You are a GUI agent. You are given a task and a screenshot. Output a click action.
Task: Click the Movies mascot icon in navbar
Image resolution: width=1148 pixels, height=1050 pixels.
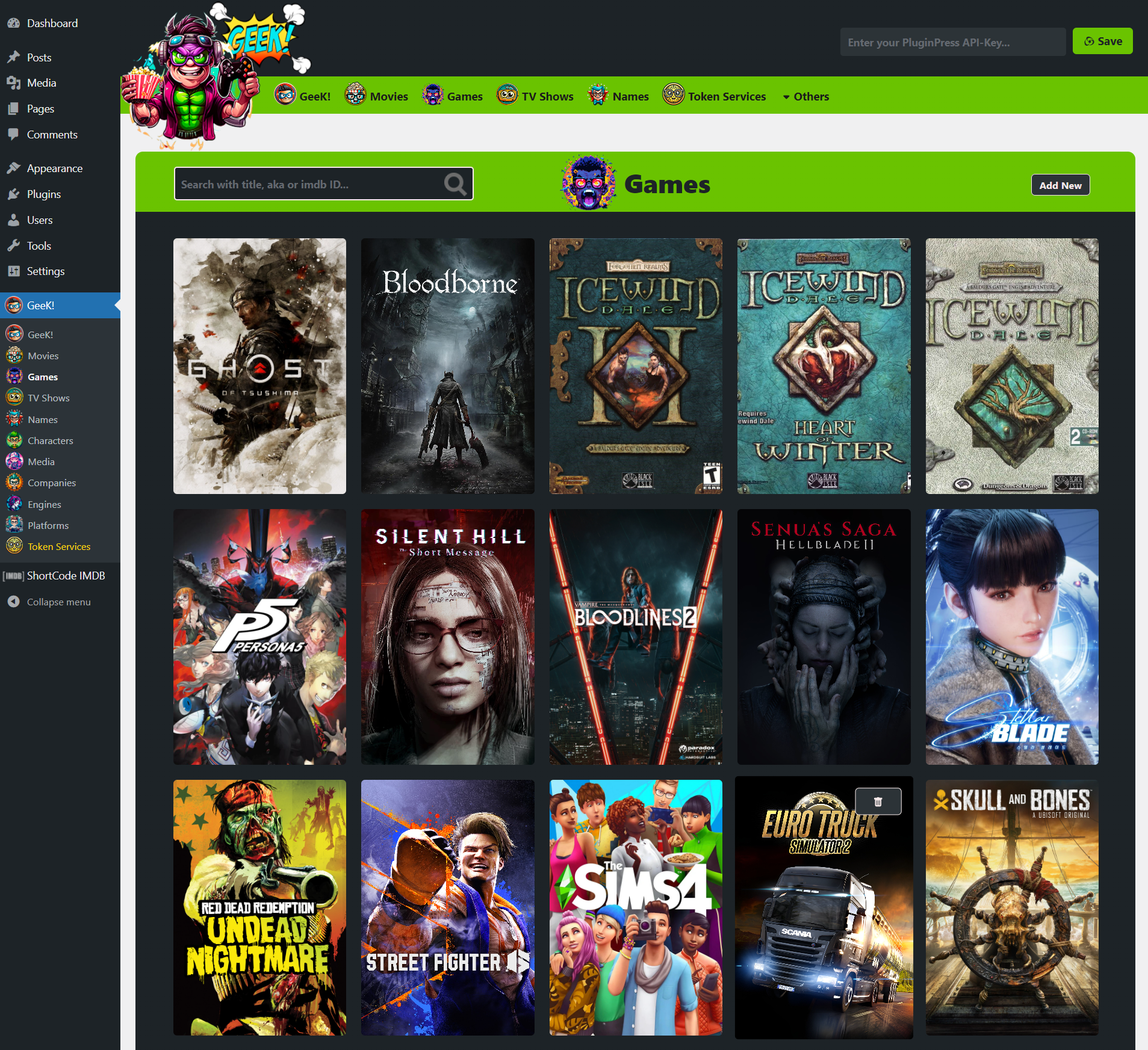pos(355,95)
